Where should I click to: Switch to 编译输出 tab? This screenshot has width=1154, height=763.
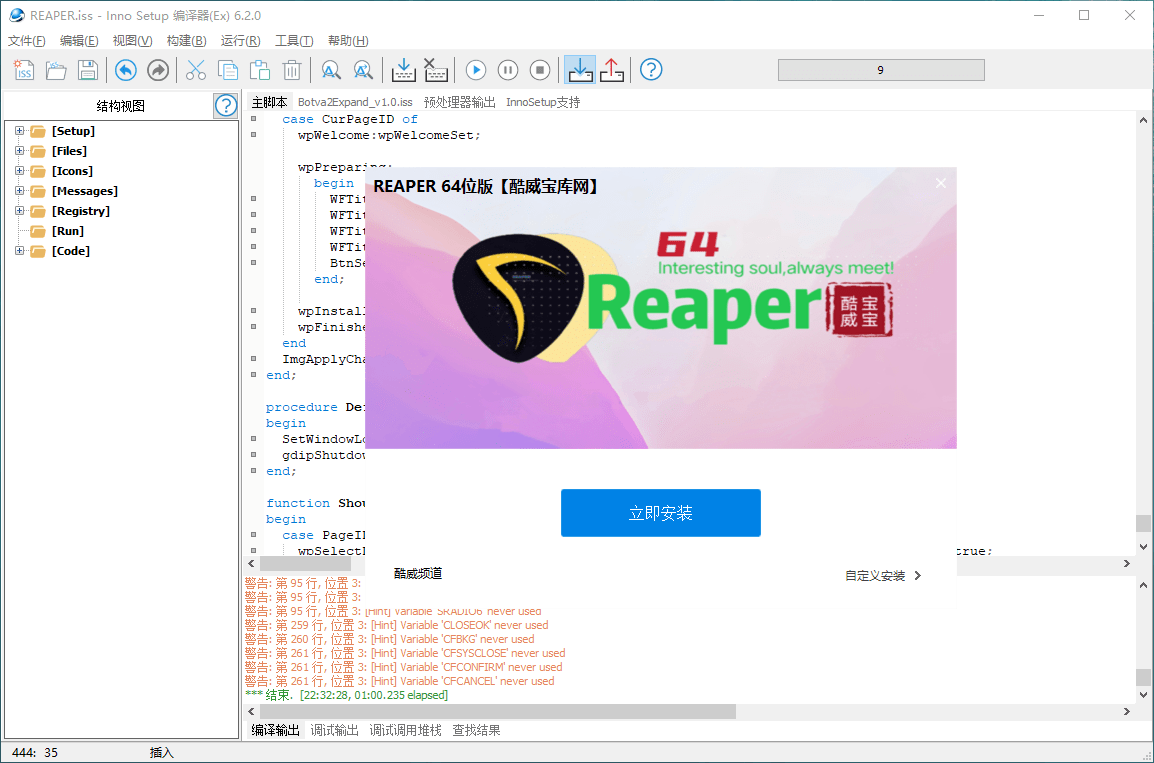click(275, 730)
